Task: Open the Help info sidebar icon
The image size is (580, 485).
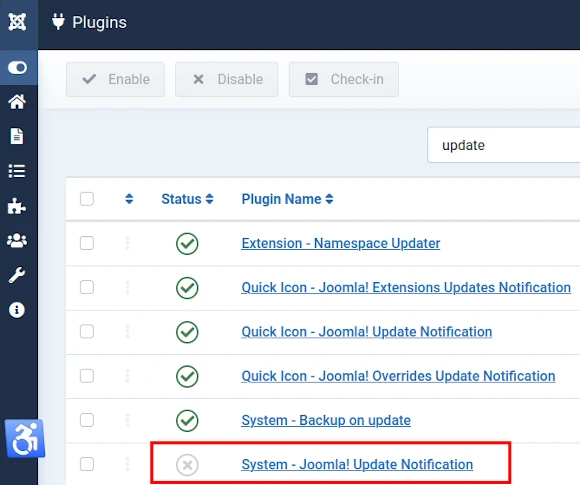Action: [x=17, y=310]
